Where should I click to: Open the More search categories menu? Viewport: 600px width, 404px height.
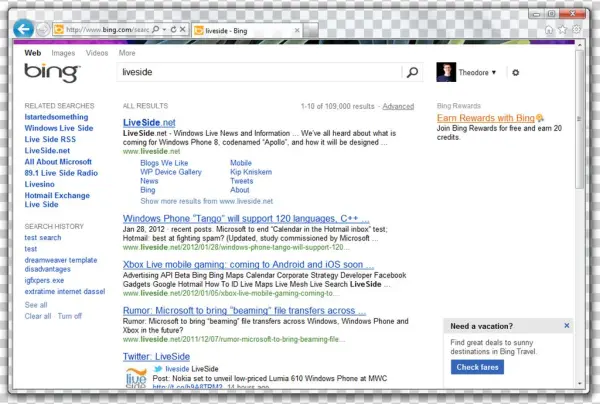pos(127,53)
